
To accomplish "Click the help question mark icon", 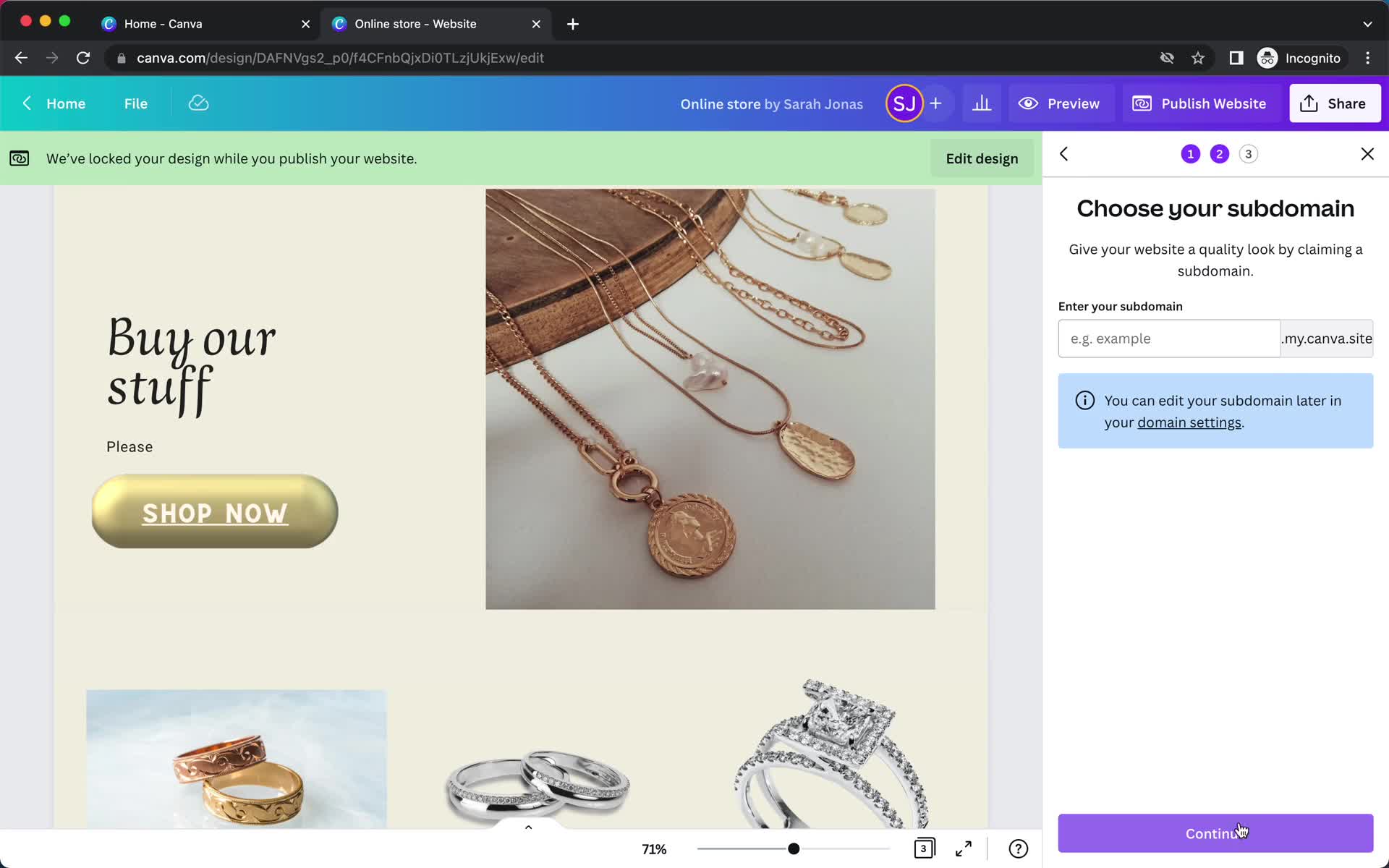I will (1018, 848).
